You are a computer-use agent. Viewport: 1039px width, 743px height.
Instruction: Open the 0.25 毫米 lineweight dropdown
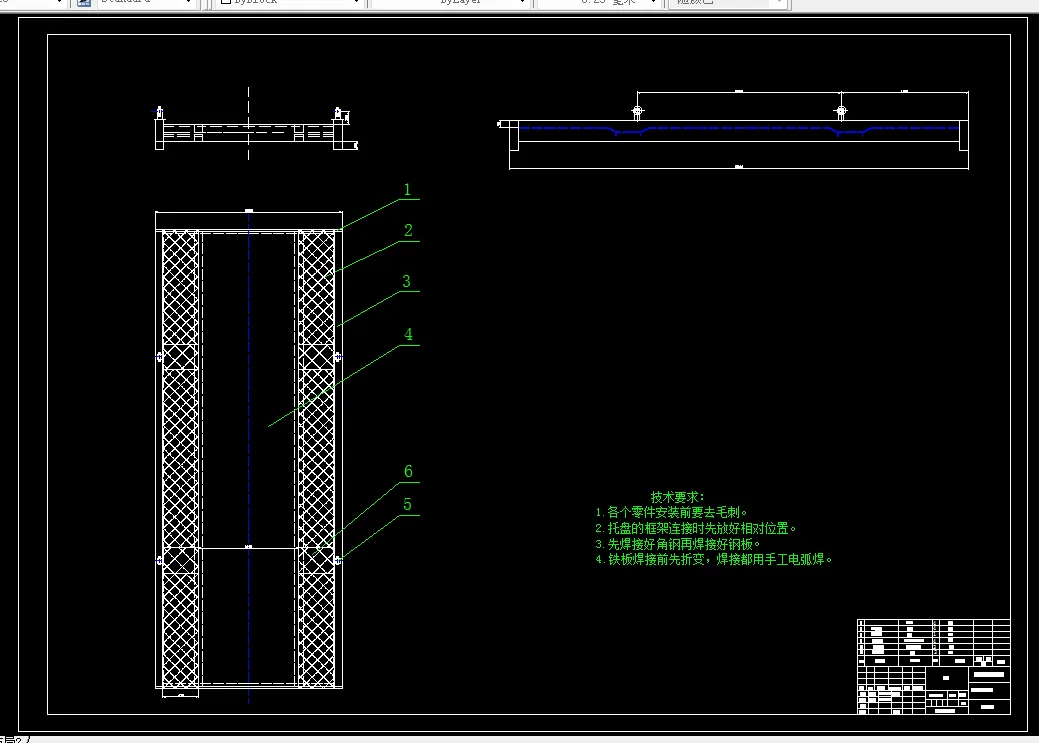[x=600, y=3]
